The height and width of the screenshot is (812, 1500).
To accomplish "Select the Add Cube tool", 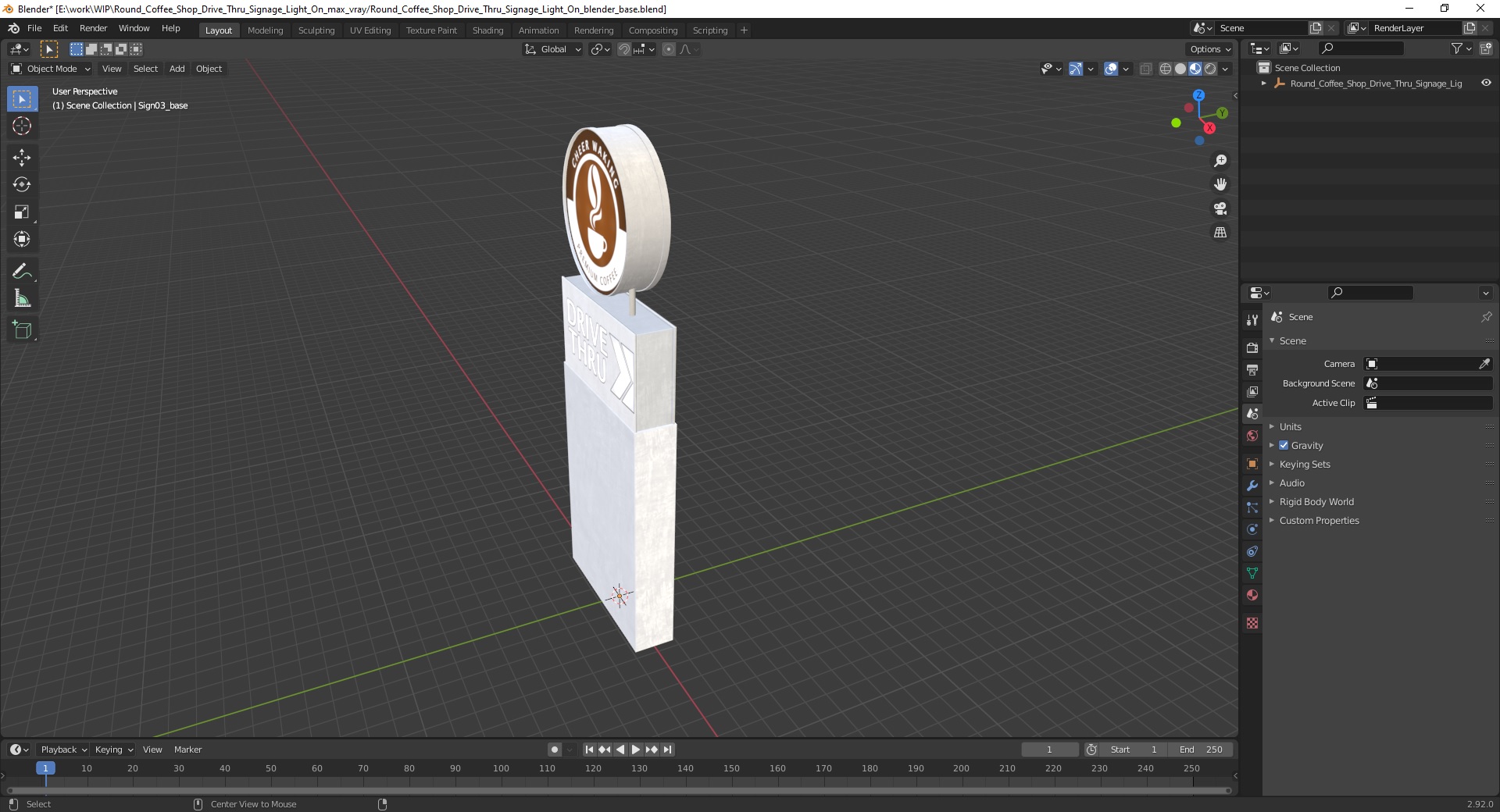I will click(22, 329).
